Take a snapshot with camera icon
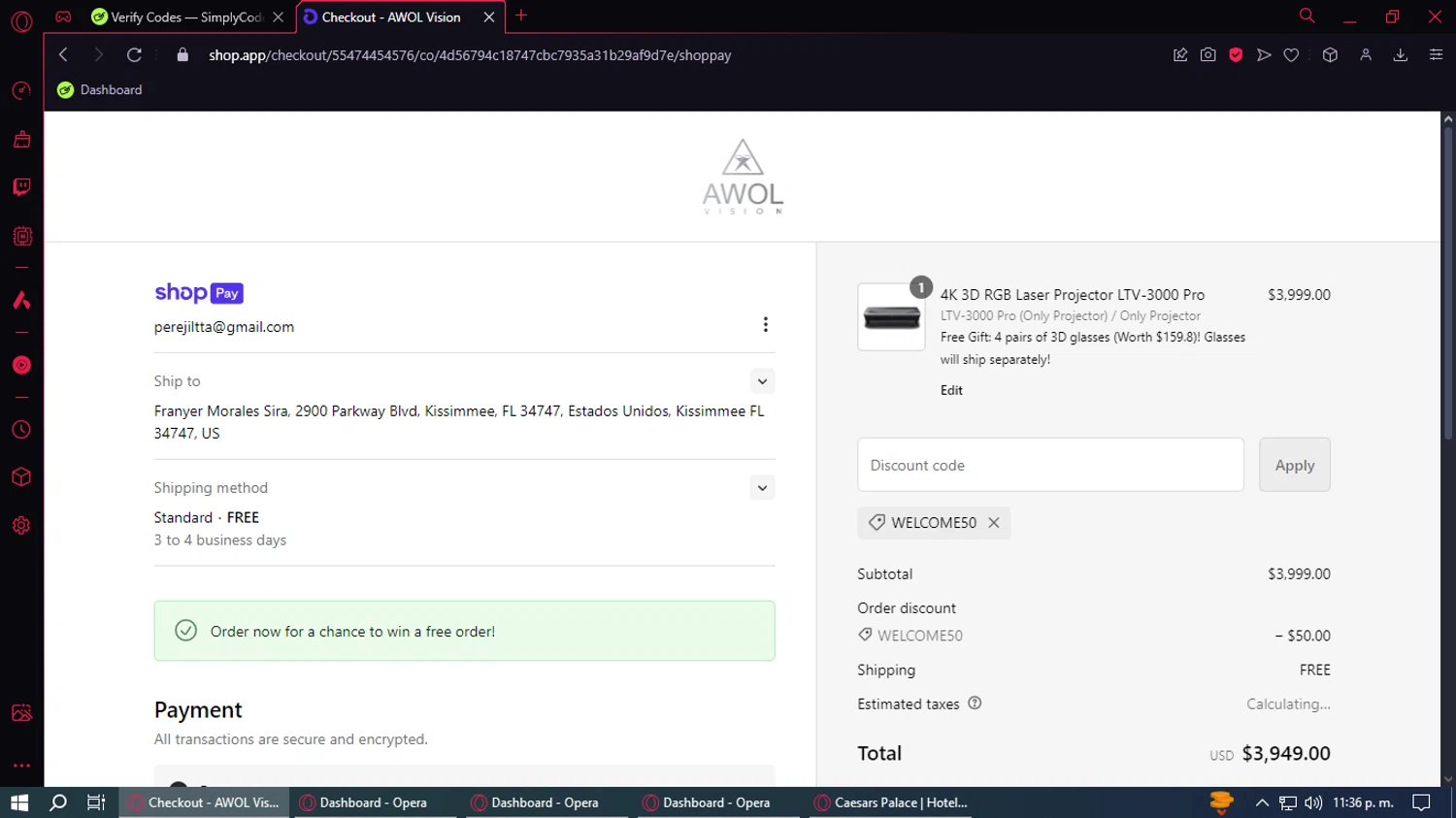This screenshot has width=1456, height=818. click(1208, 55)
